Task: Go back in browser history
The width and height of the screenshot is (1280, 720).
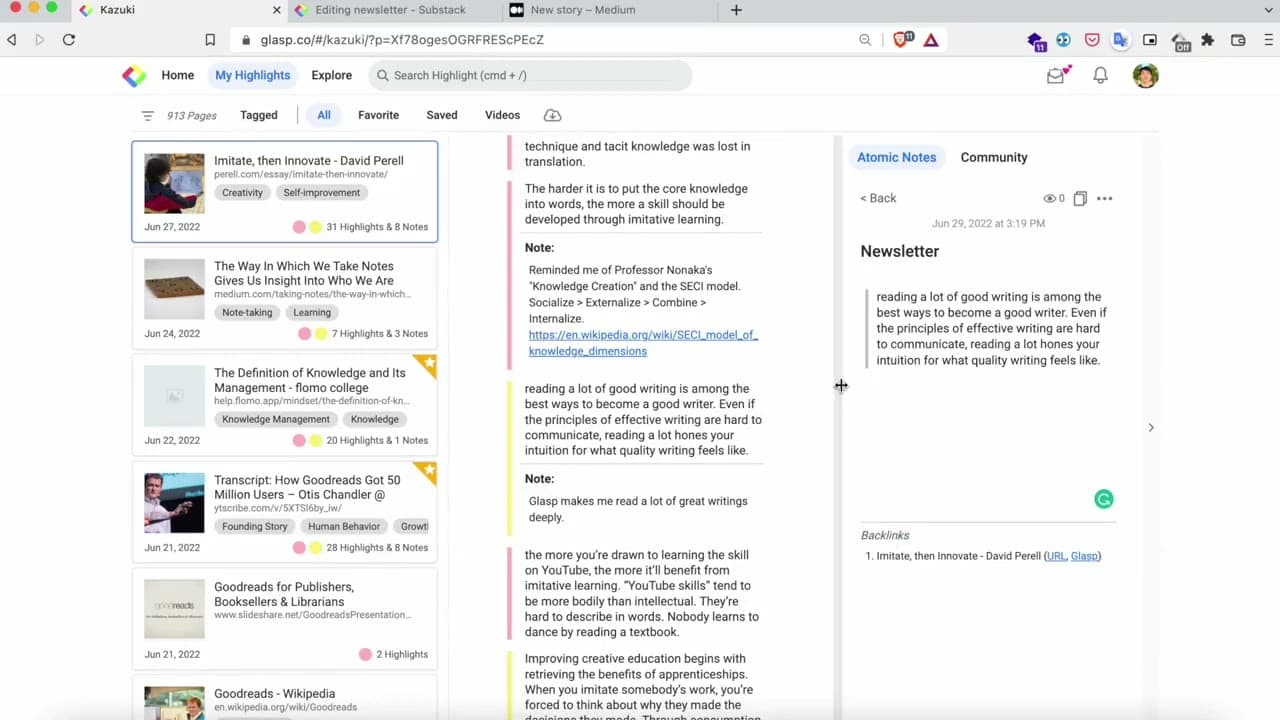Action: tap(12, 40)
